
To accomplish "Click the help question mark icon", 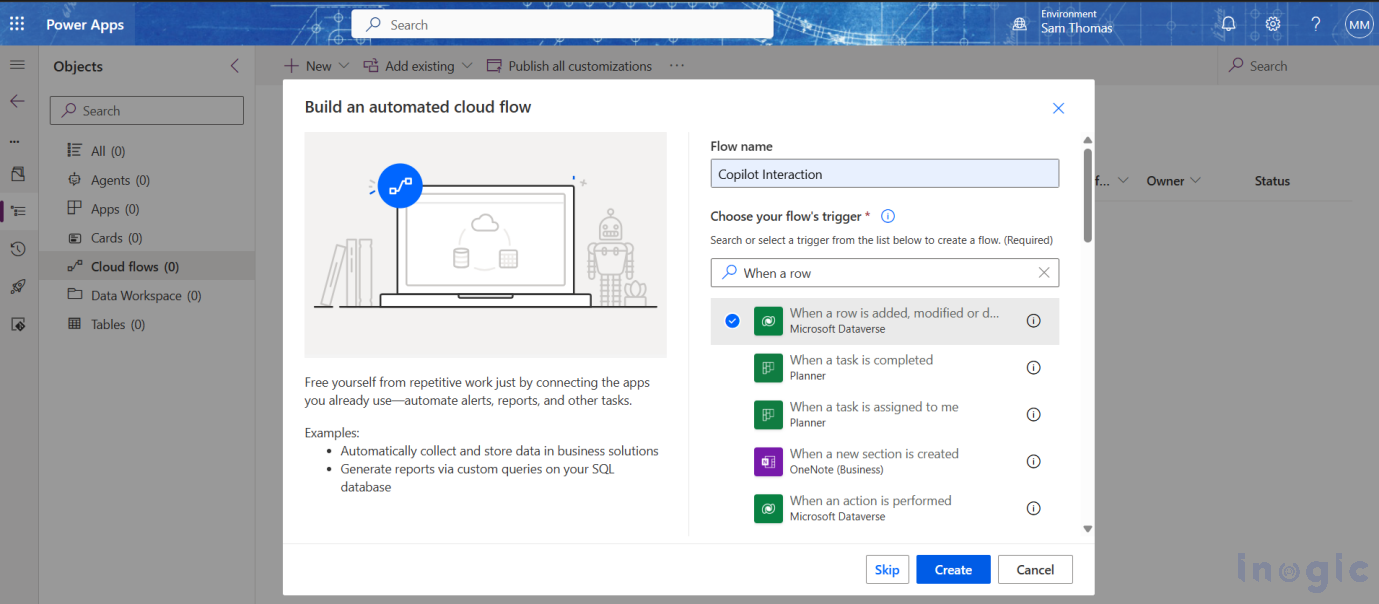I will [1316, 24].
